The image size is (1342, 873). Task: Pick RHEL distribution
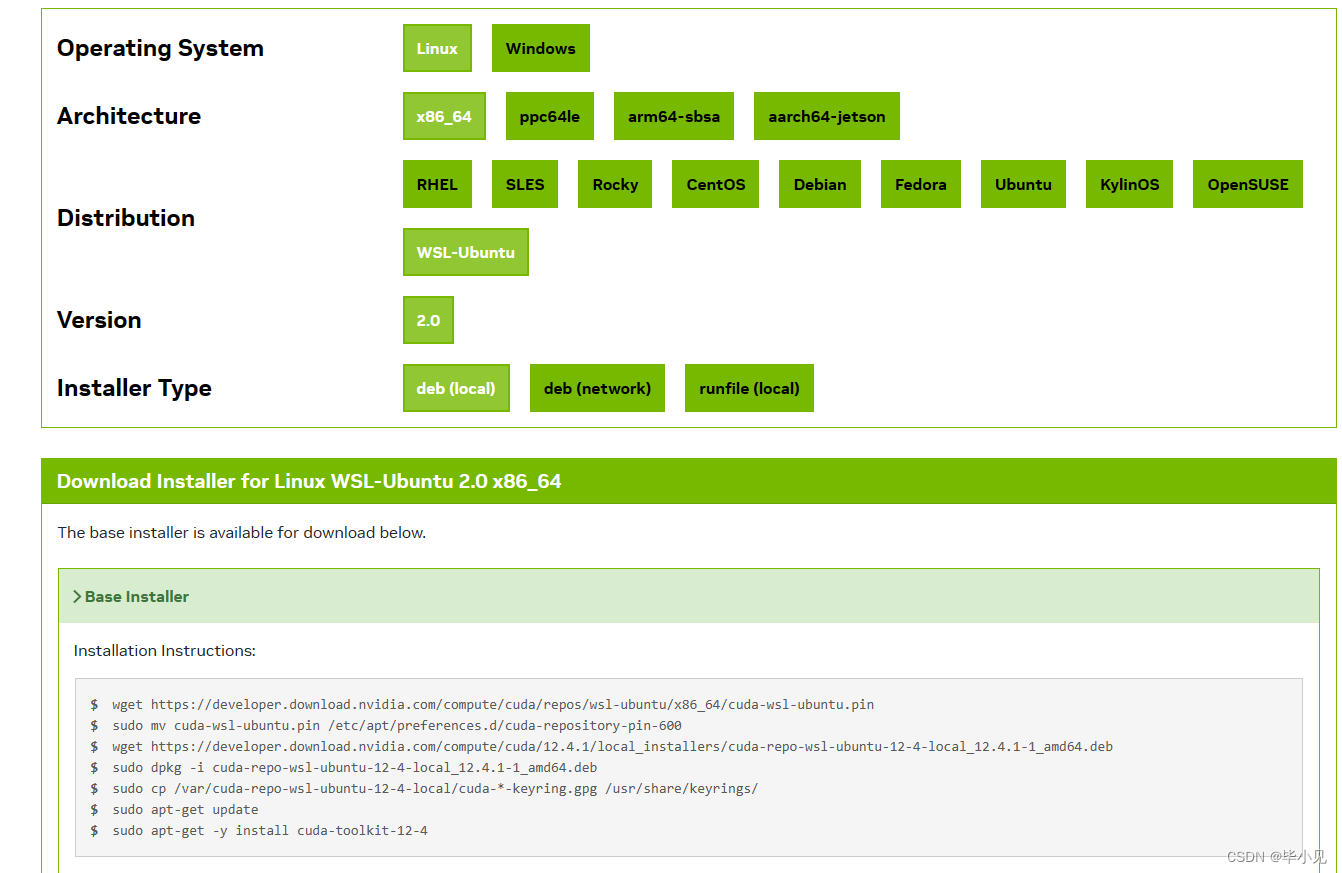coord(437,184)
